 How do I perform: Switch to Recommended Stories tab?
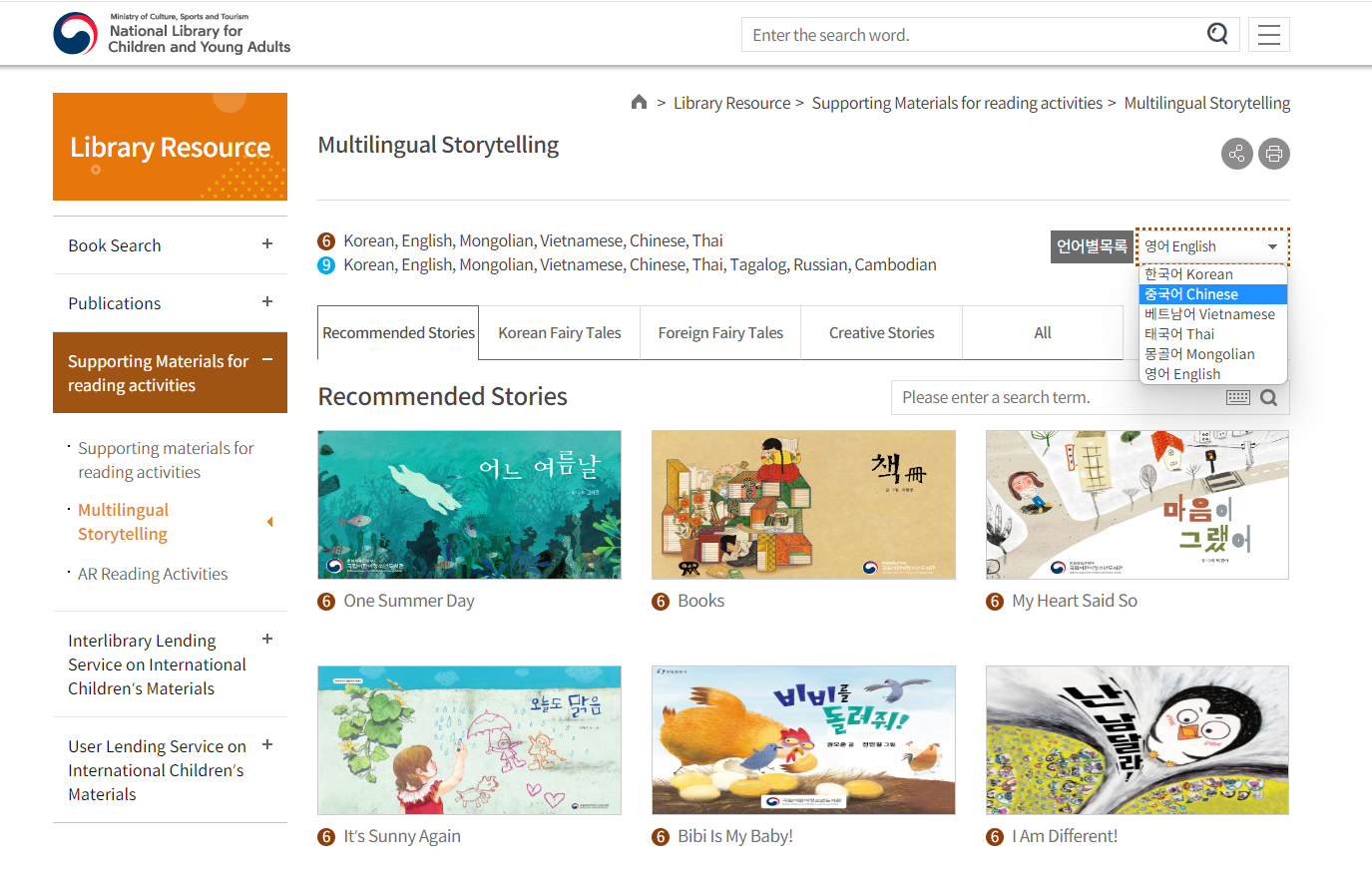(398, 333)
